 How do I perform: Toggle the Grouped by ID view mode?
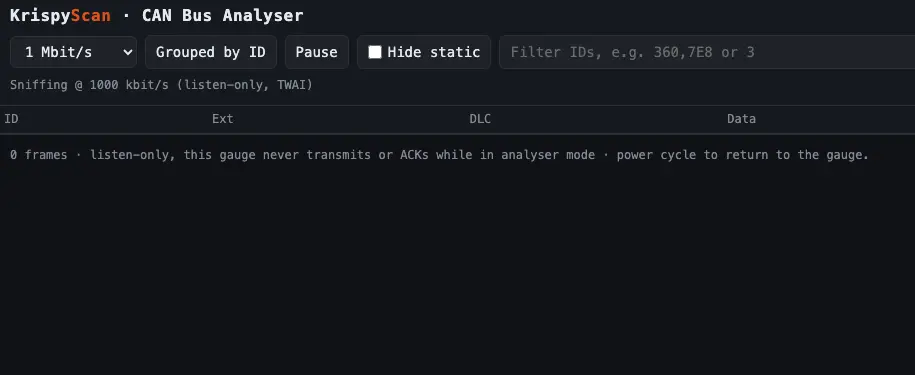tap(211, 52)
